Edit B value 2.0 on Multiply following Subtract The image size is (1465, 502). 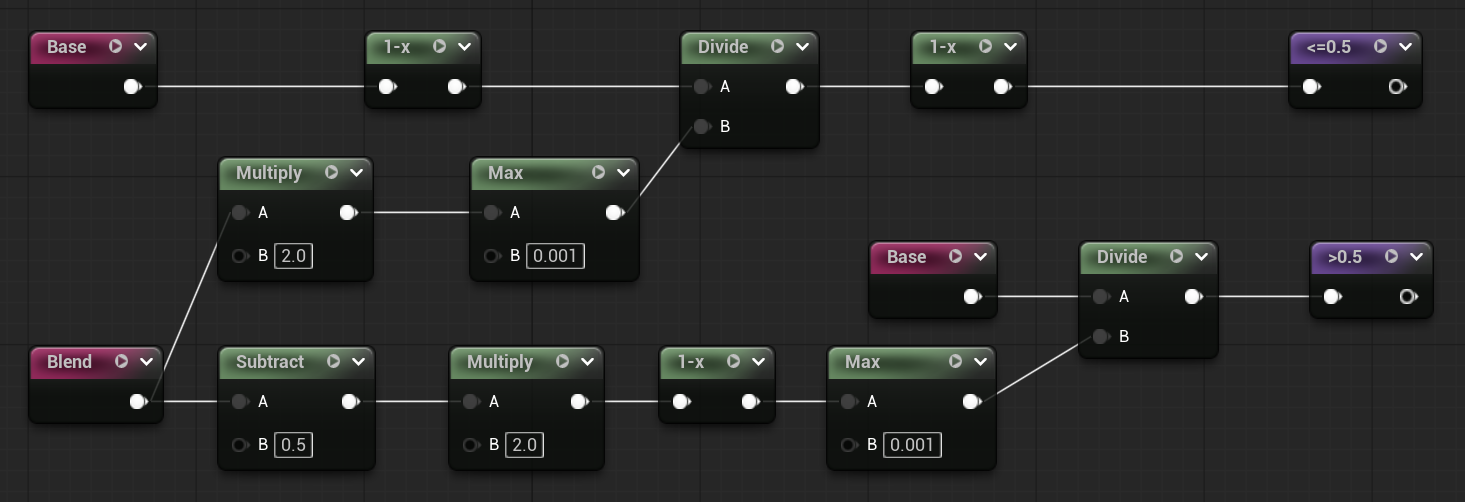524,445
